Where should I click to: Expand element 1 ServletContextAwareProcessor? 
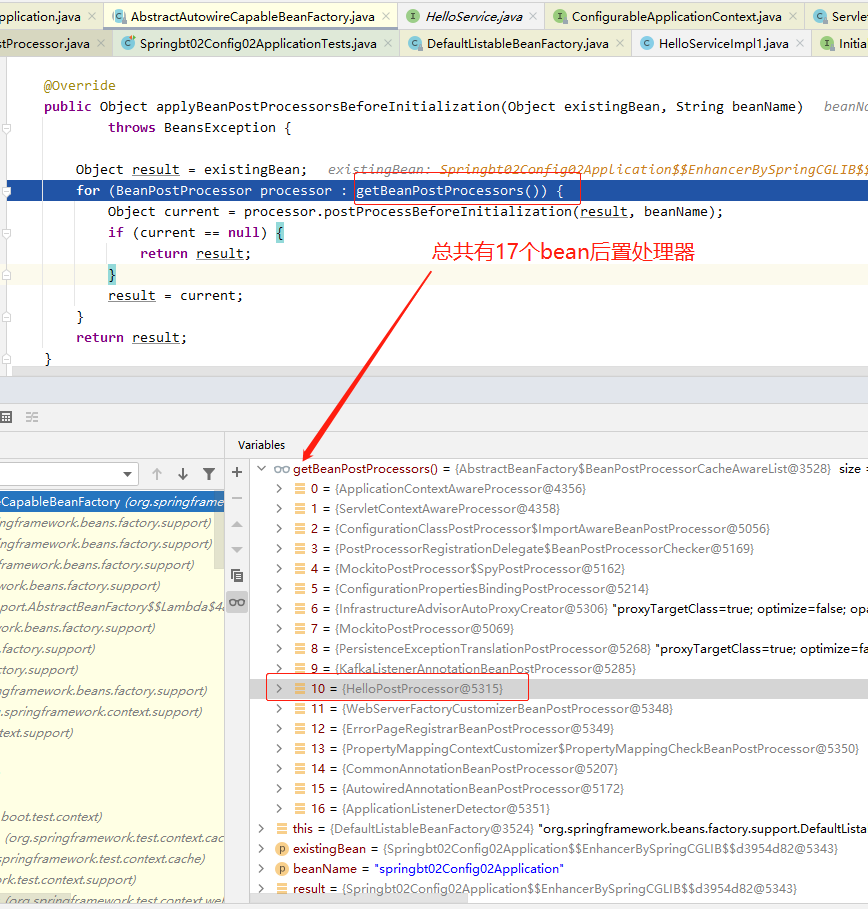click(279, 508)
